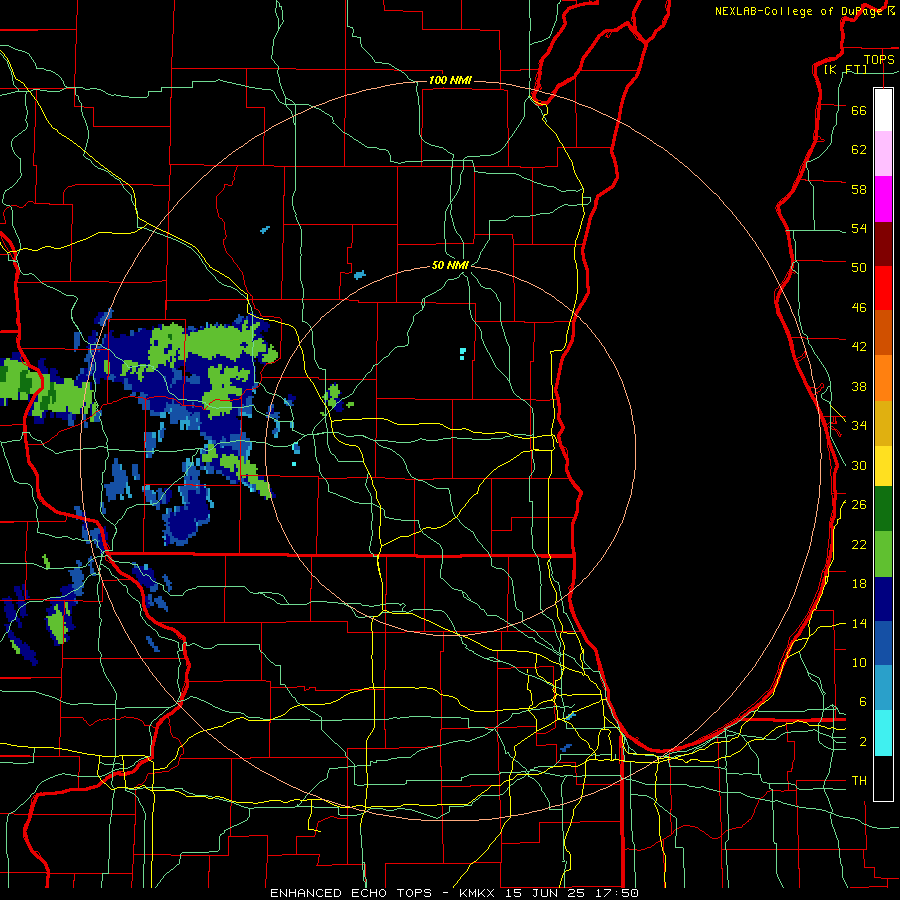The height and width of the screenshot is (900, 900).
Task: Click the "14" legend value
Action: click(859, 623)
